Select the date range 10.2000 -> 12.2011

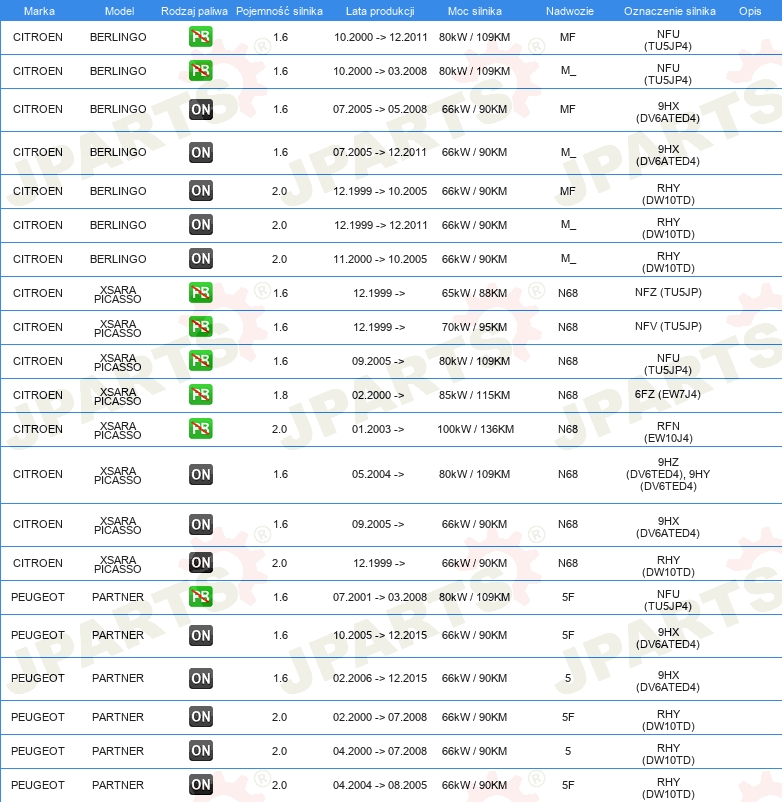click(x=381, y=37)
